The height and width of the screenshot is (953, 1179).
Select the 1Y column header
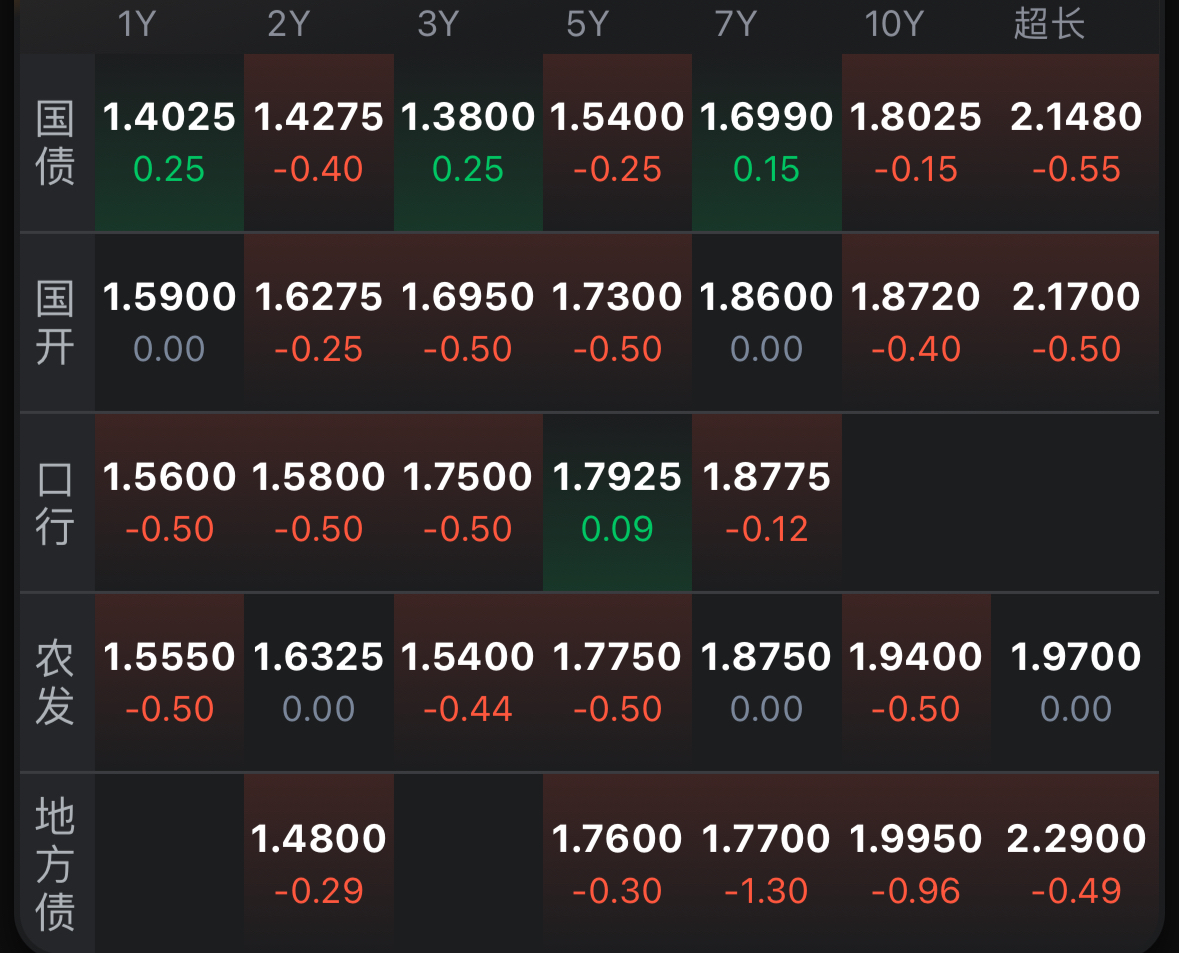pos(138,24)
